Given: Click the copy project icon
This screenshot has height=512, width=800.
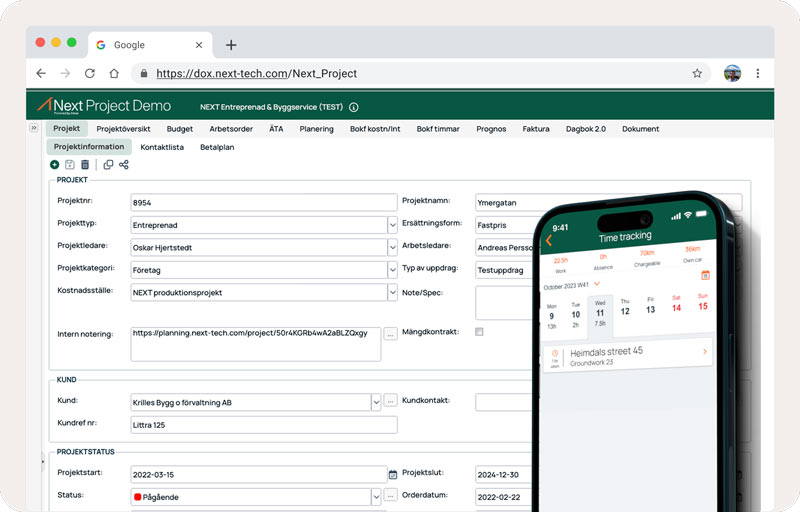Looking at the screenshot, I should (109, 165).
